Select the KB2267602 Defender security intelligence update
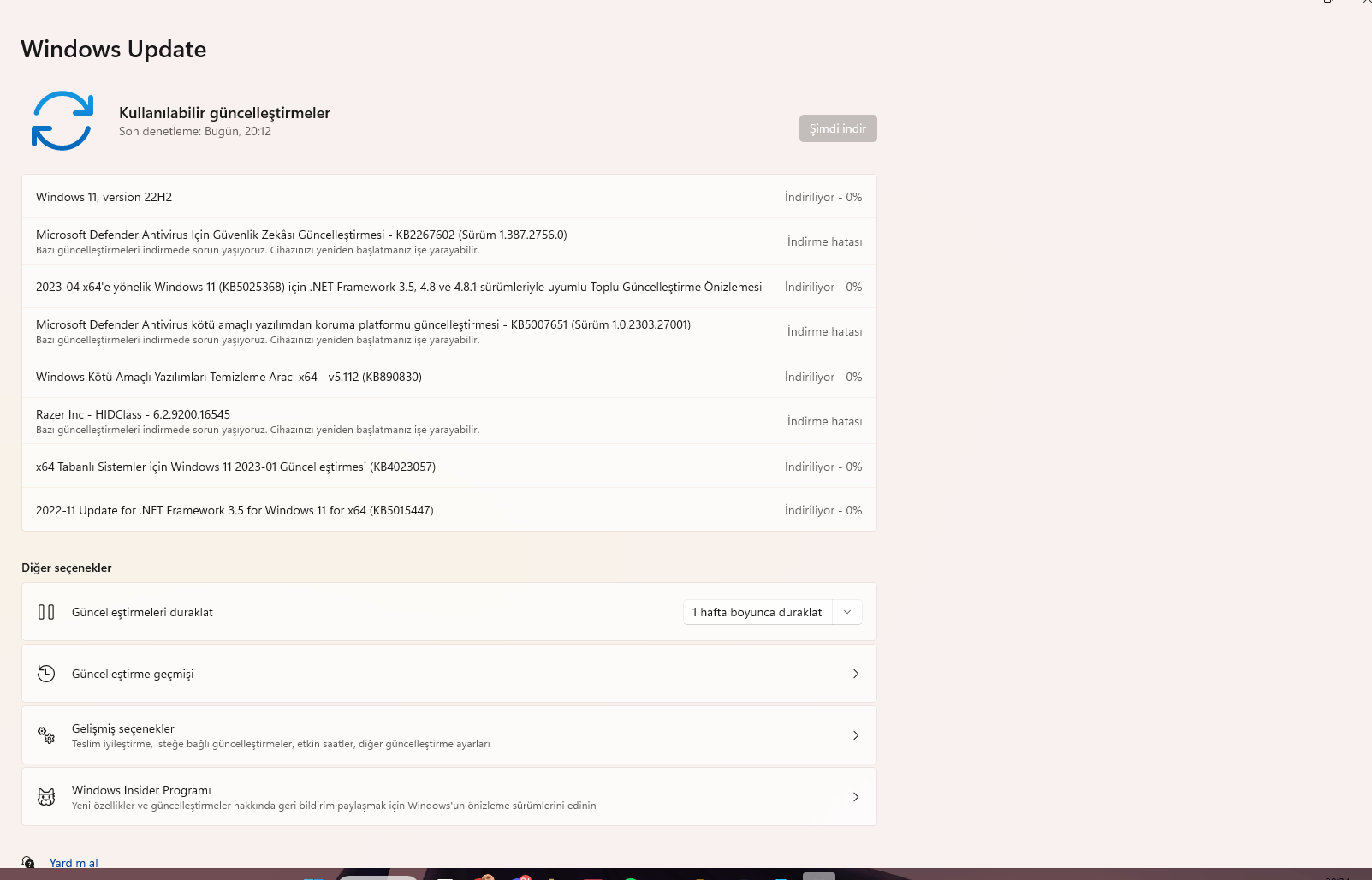The image size is (1372, 880). point(449,241)
